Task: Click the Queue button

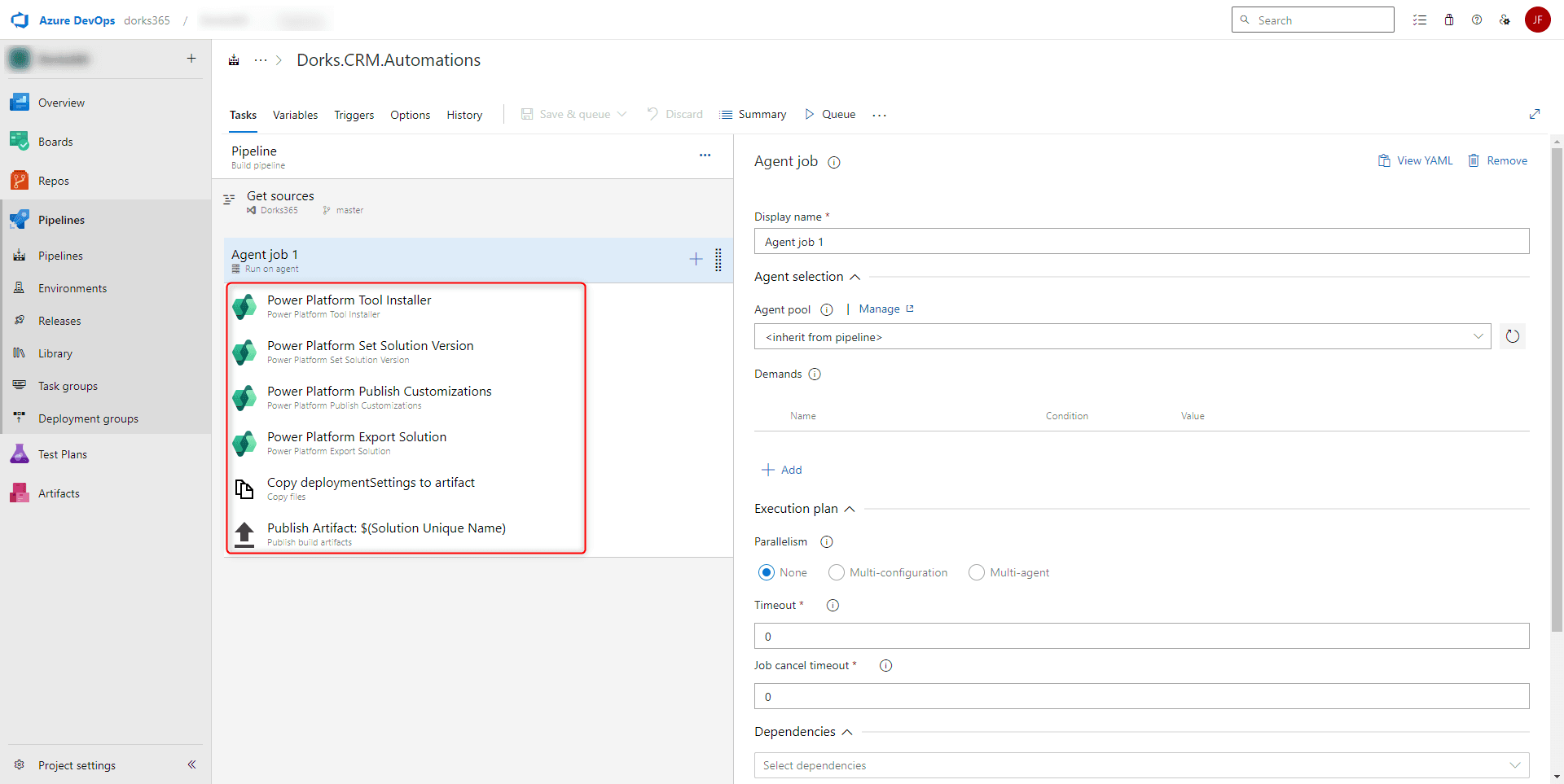Action: (x=830, y=114)
